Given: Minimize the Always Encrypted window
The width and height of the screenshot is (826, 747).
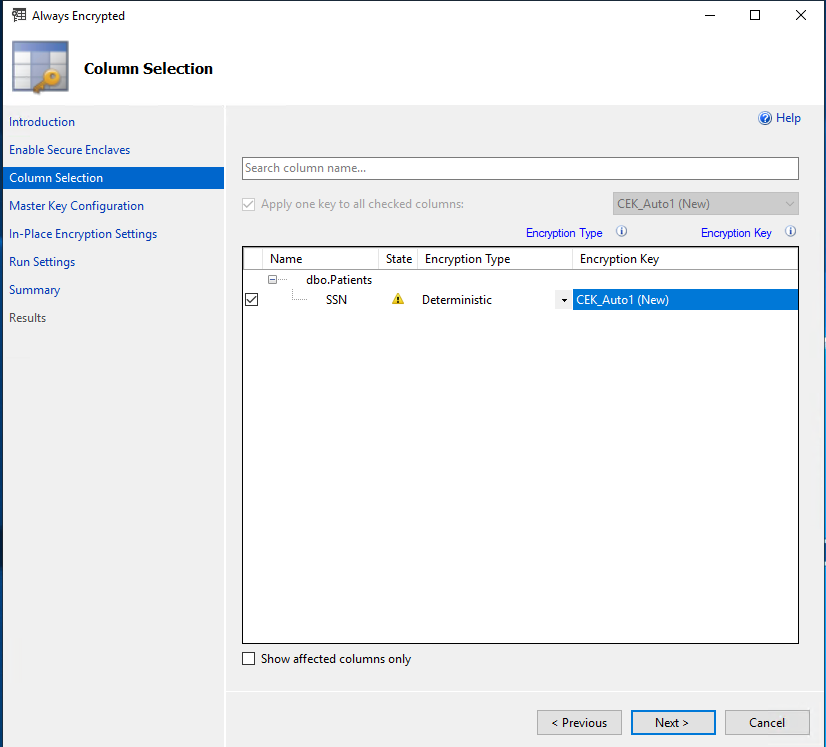Looking at the screenshot, I should tap(710, 15).
